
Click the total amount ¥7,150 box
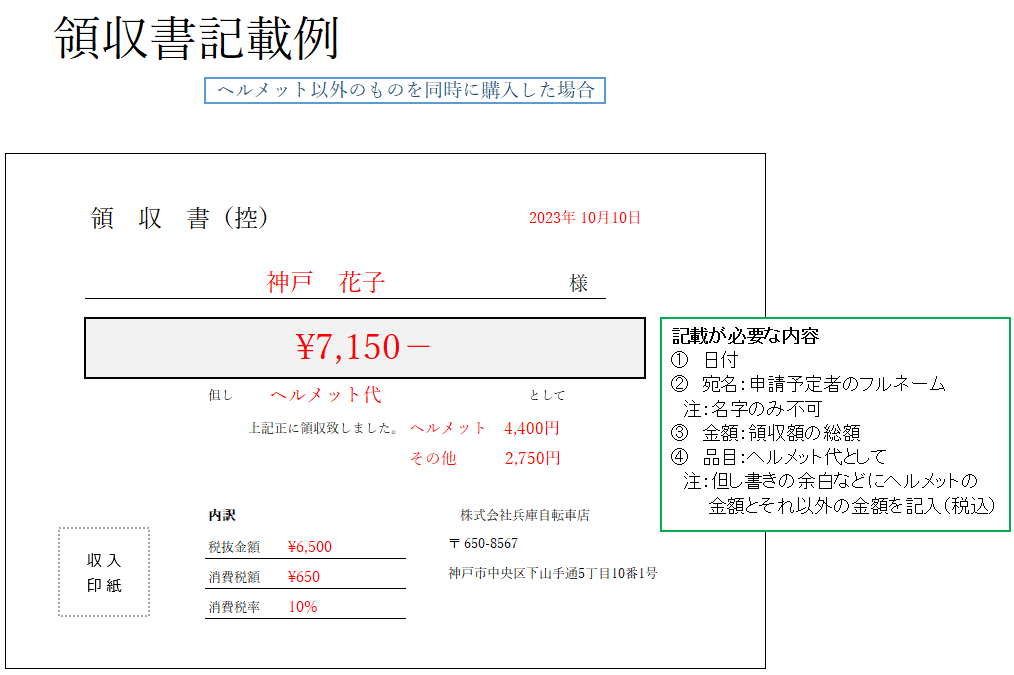364,348
